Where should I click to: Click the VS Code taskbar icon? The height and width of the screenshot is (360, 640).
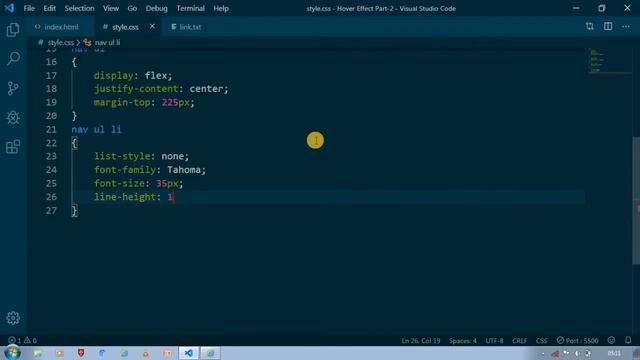(188, 353)
